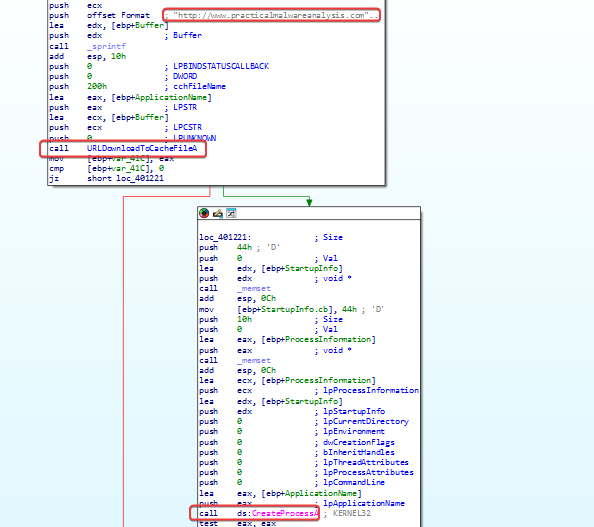Click the node color circle icon above loc_401221
594x527 pixels.
(204, 213)
